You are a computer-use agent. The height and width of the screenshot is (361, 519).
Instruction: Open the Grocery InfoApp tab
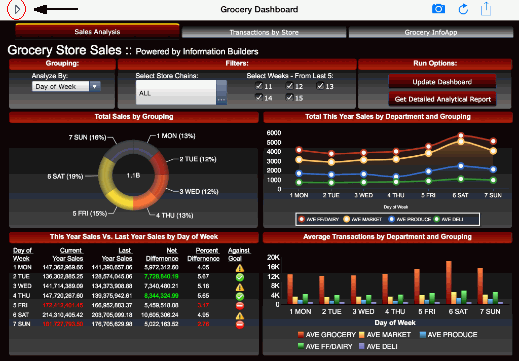431,32
